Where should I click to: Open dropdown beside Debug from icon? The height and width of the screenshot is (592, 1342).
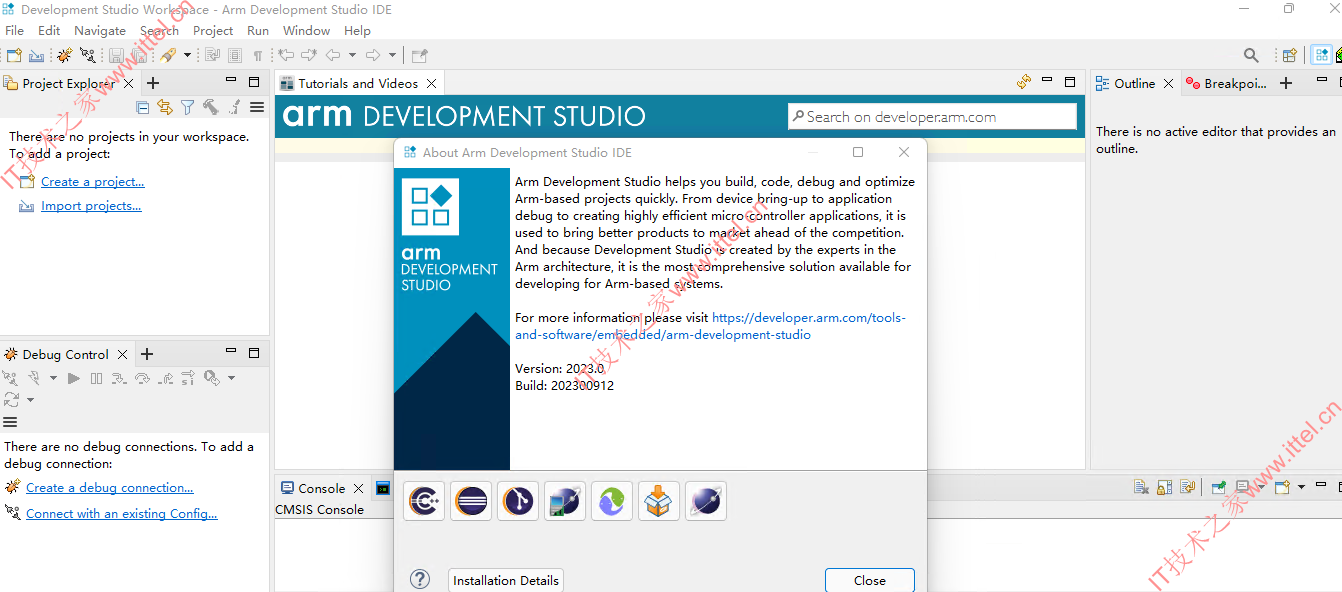tap(231, 378)
